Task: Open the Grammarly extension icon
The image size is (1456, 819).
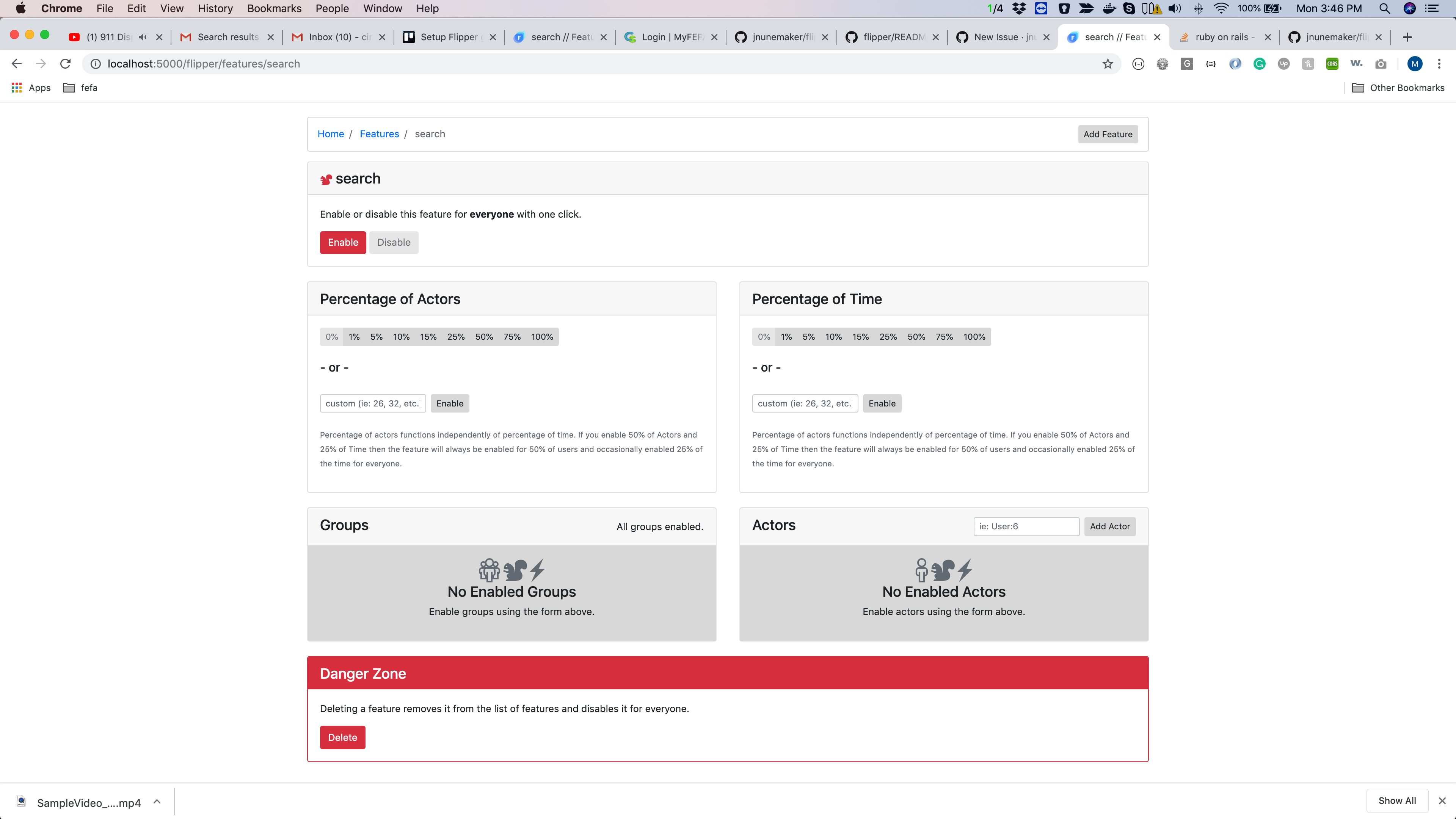Action: tap(1259, 63)
